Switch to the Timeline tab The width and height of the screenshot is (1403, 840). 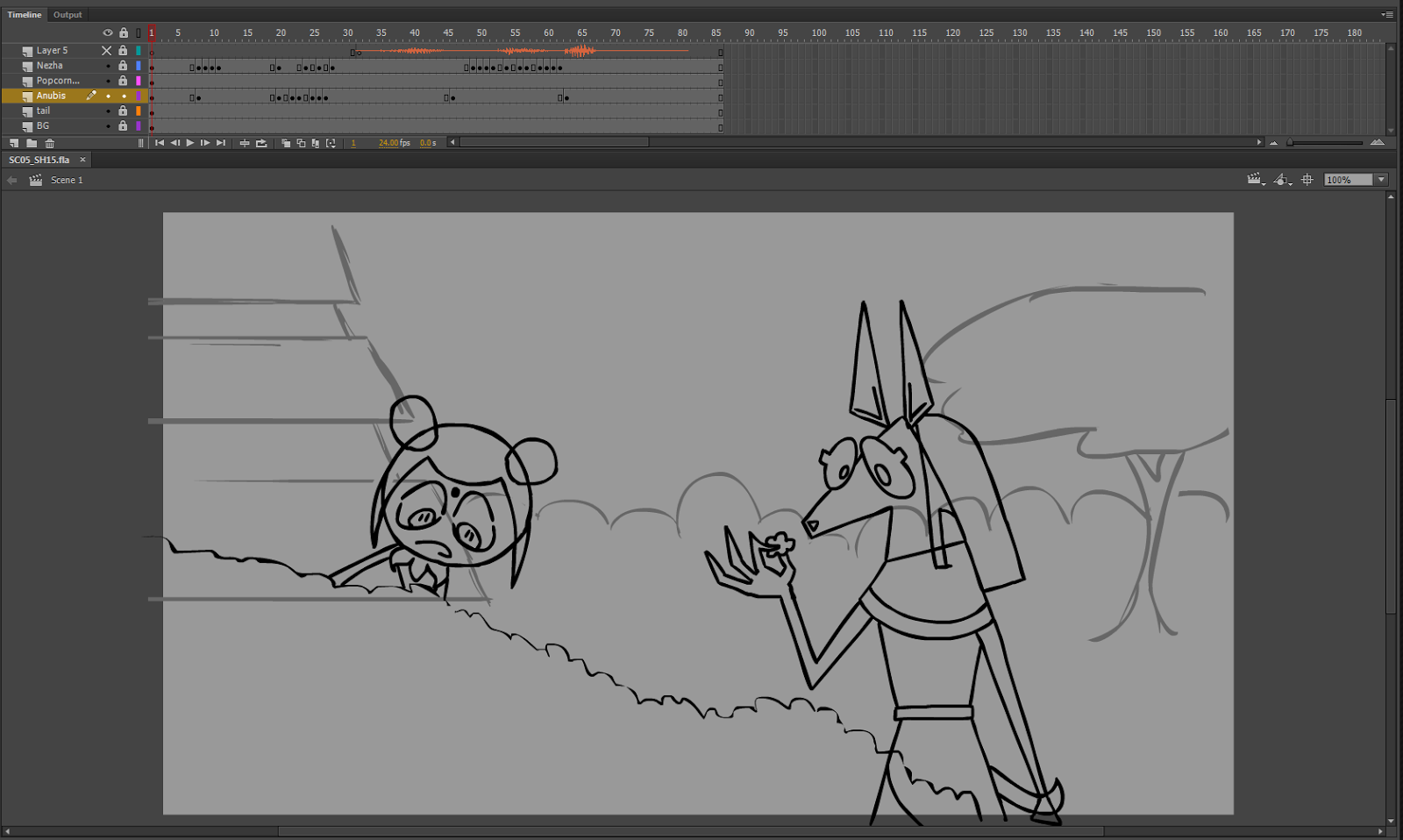click(24, 15)
